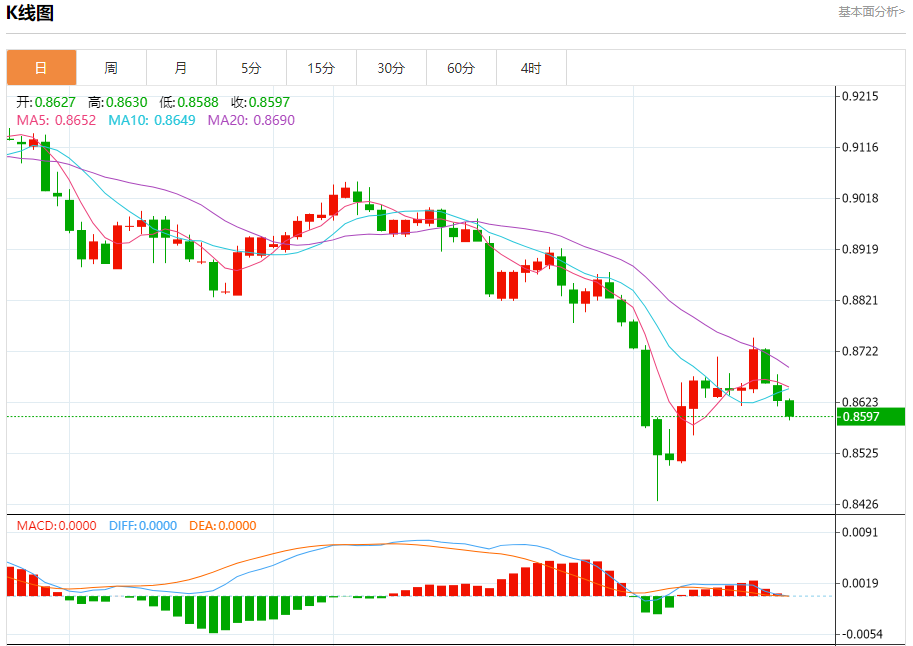Switch to the 周 weekly tab
This screenshot has width=913, height=646.
pos(111,68)
